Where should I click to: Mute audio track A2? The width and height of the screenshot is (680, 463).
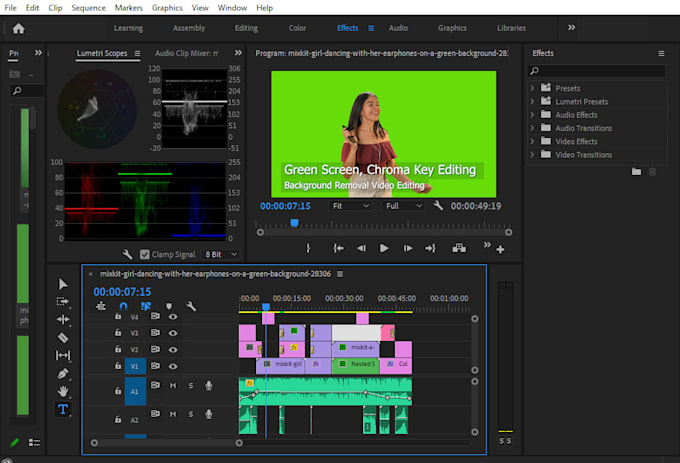[173, 414]
